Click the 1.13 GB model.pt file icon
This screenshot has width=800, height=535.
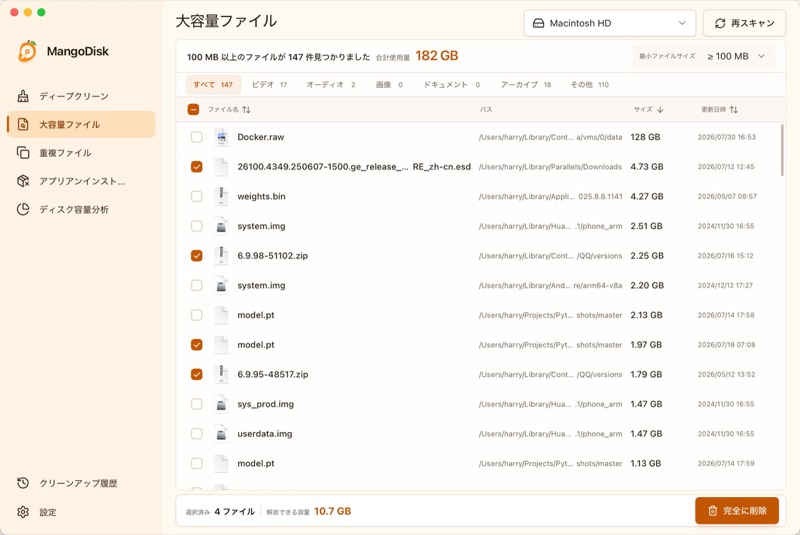click(221, 463)
